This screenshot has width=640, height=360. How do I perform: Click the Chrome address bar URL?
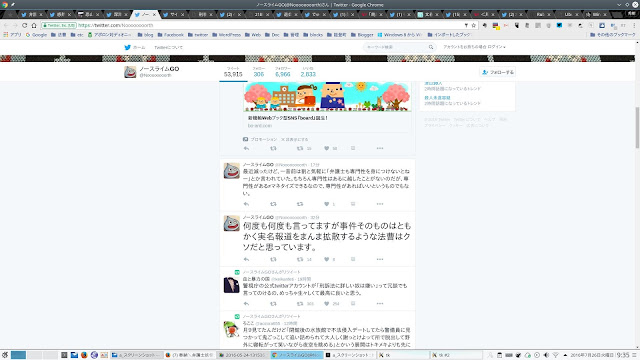(115, 25)
